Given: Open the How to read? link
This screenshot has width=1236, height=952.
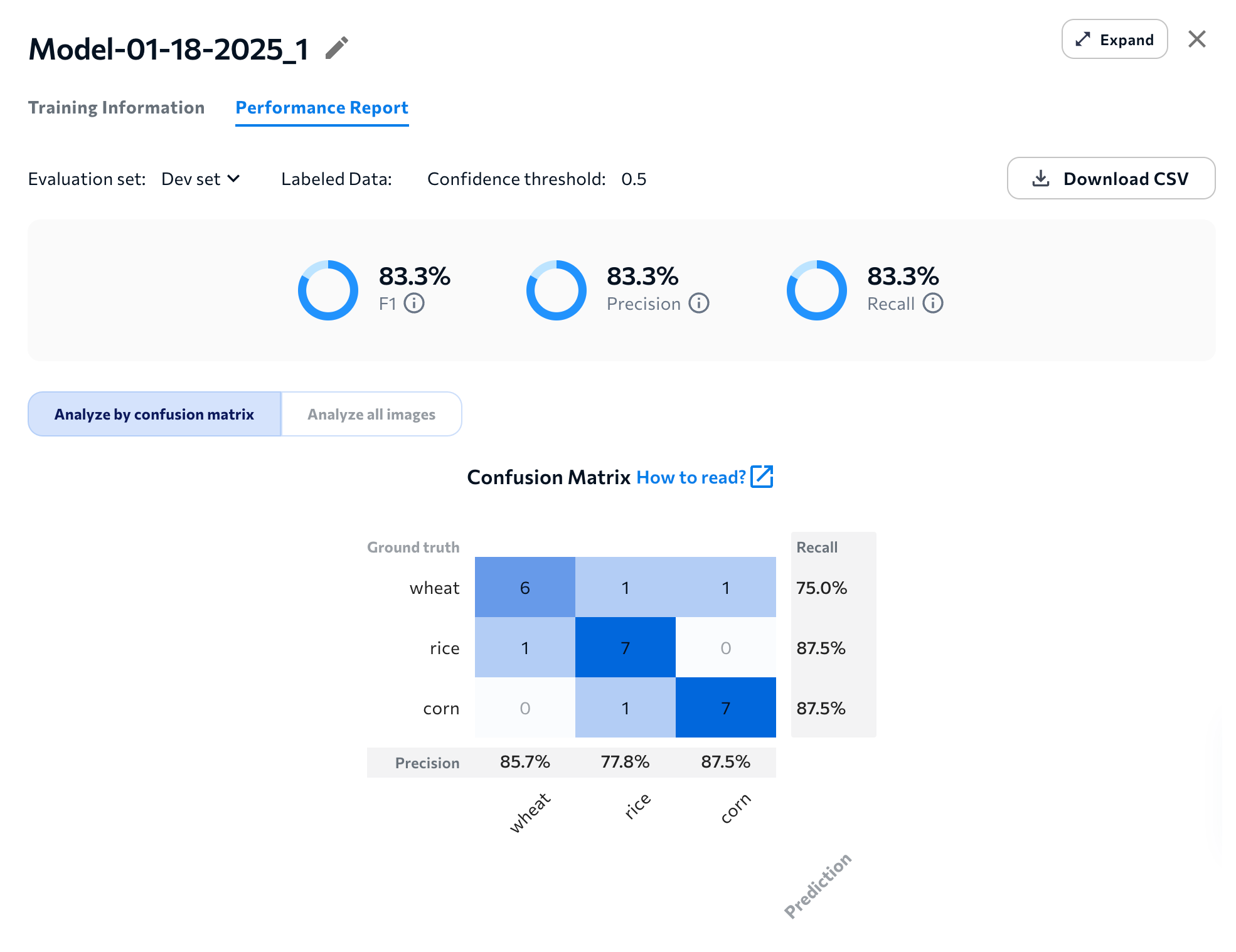Looking at the screenshot, I should [x=691, y=477].
